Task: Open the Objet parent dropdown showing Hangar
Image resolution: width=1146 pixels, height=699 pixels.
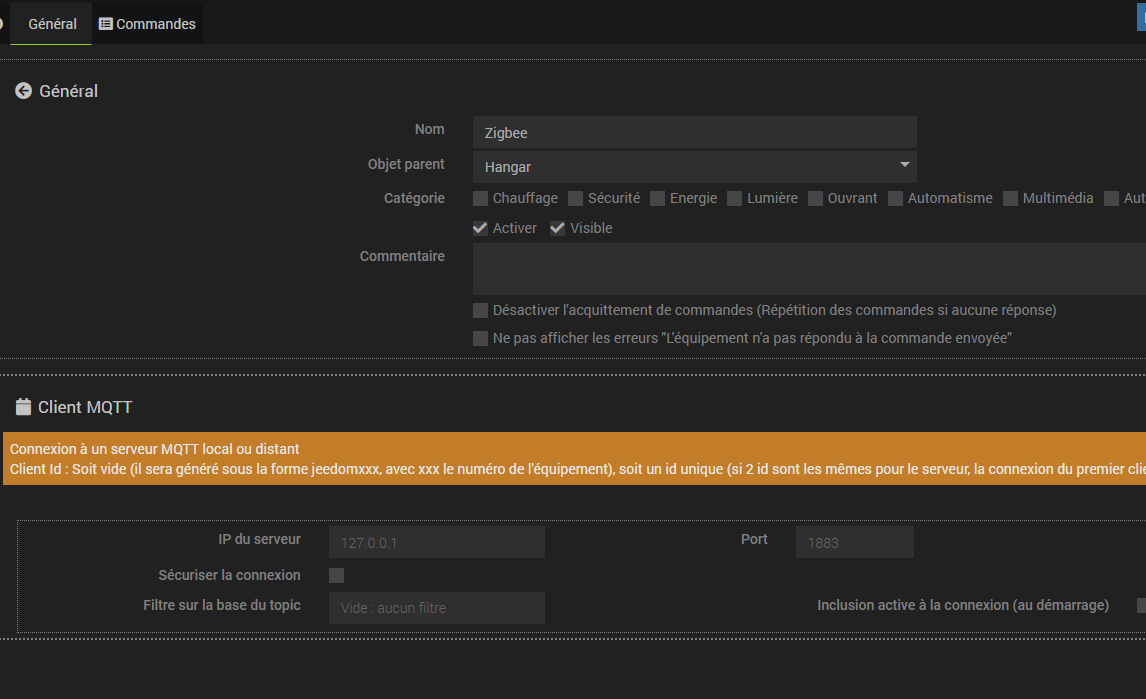Action: coord(694,167)
